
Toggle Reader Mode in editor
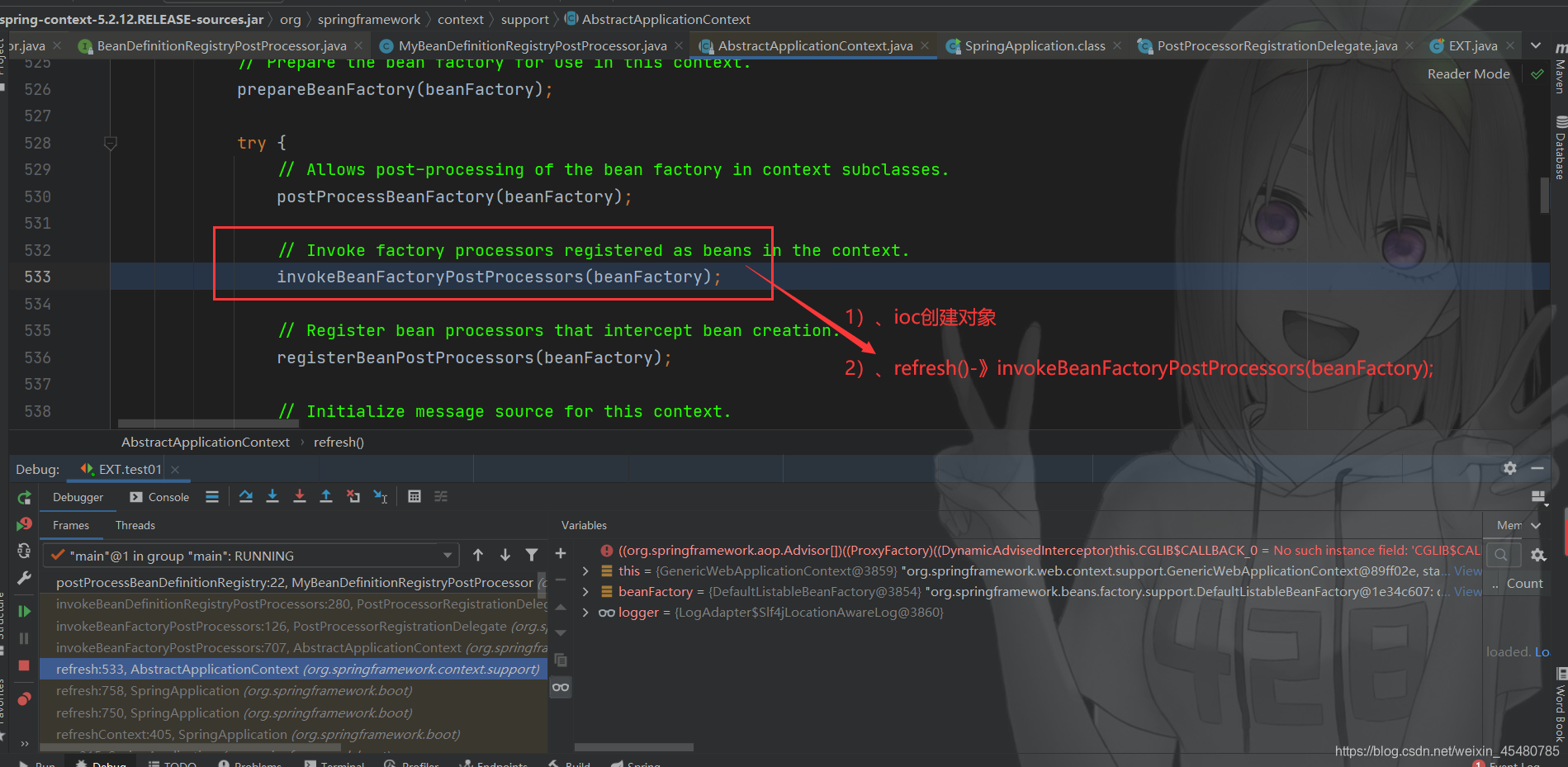[x=1468, y=73]
